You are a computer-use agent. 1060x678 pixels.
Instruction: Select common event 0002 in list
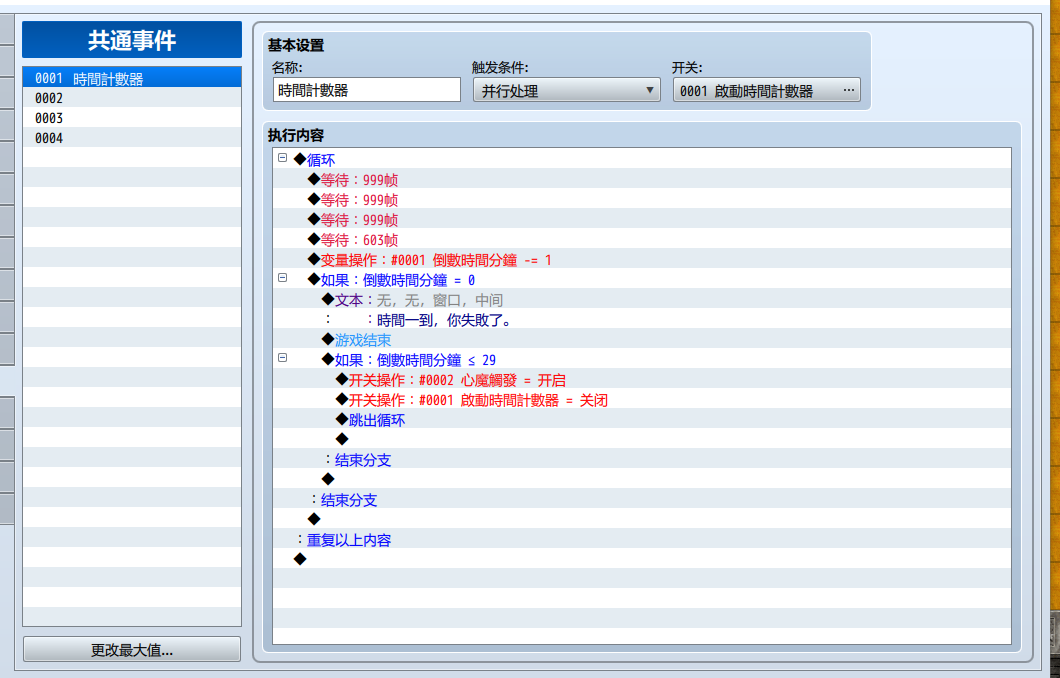pos(132,98)
